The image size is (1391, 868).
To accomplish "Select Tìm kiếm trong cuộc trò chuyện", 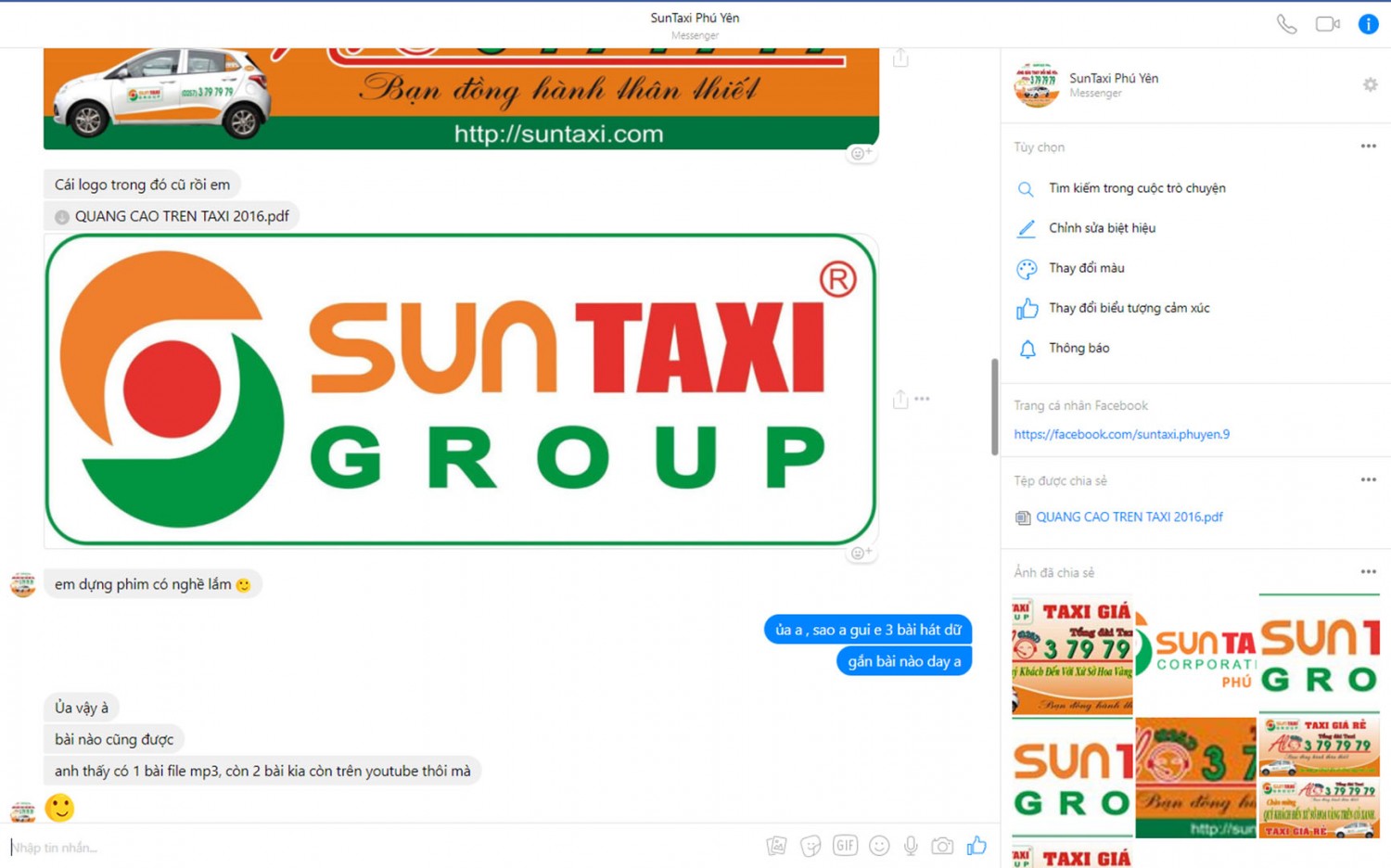I will (x=1137, y=188).
